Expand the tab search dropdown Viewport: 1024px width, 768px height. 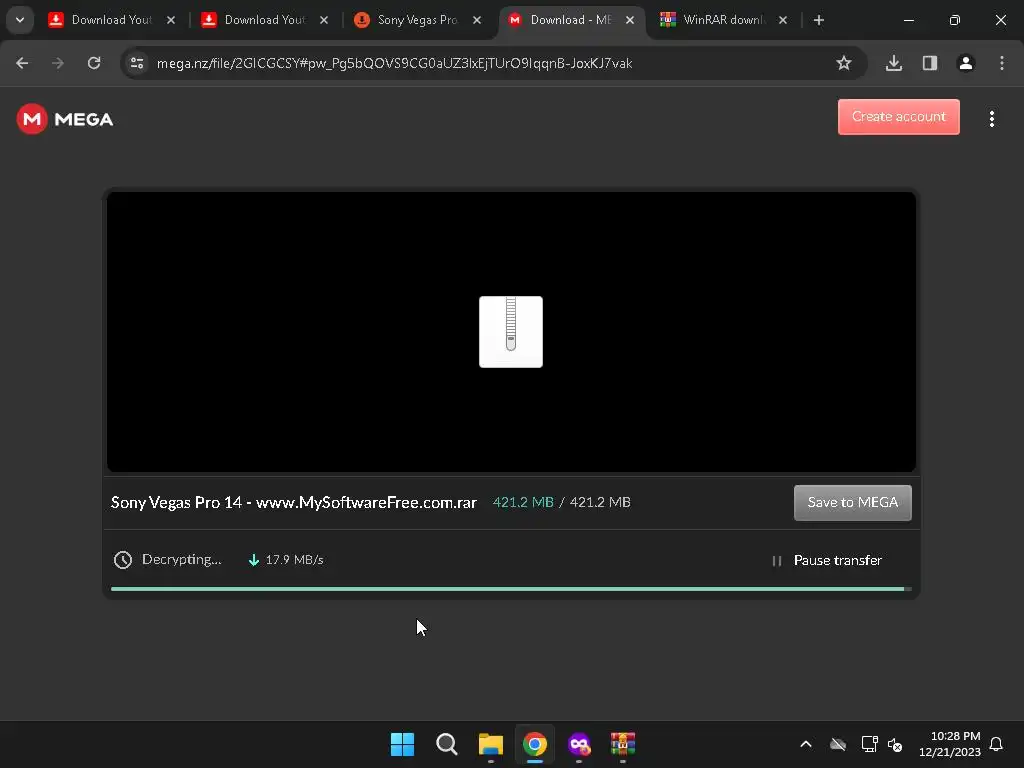[x=20, y=20]
